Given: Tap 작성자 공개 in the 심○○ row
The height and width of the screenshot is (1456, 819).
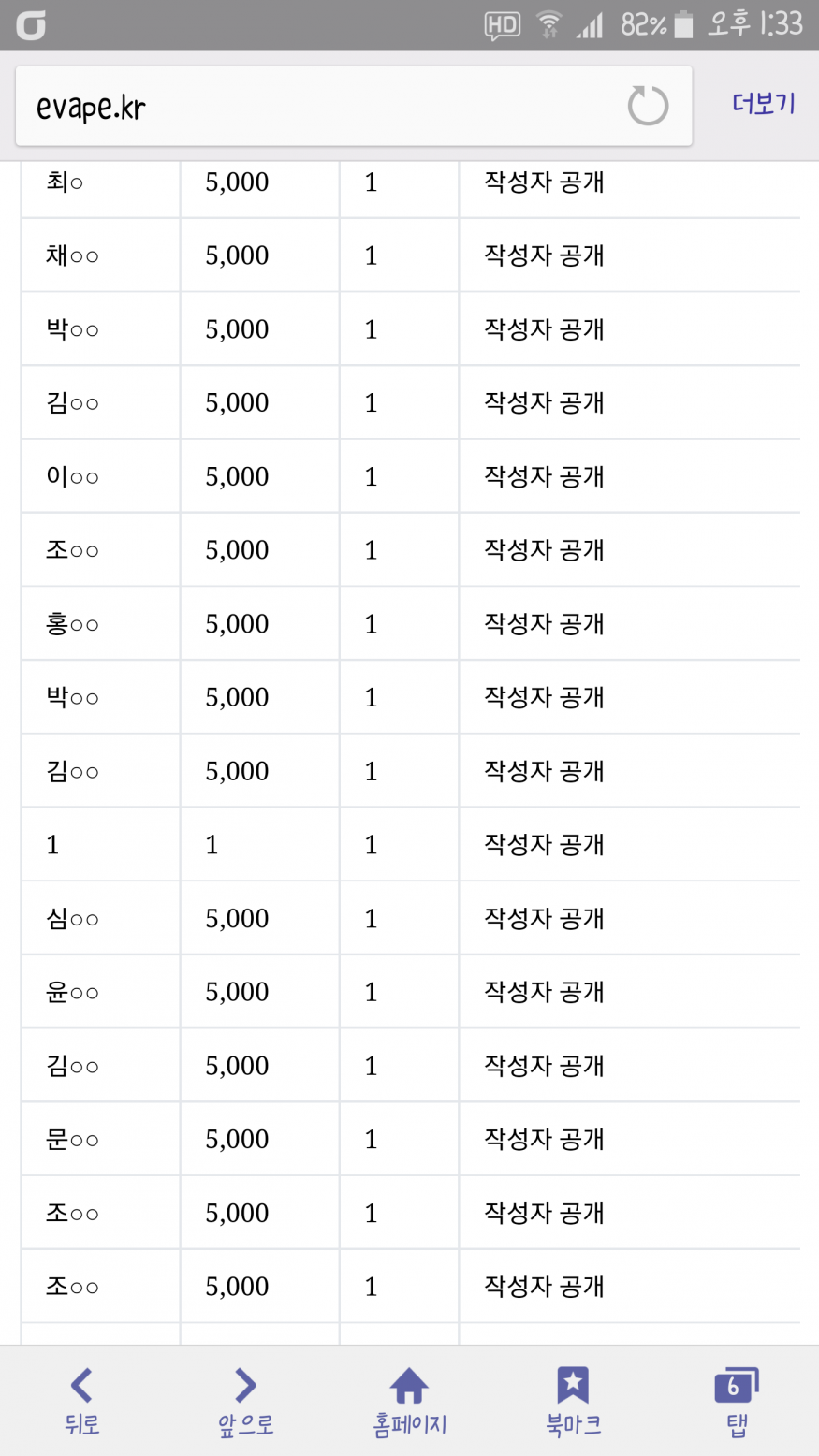Looking at the screenshot, I should click(x=544, y=919).
